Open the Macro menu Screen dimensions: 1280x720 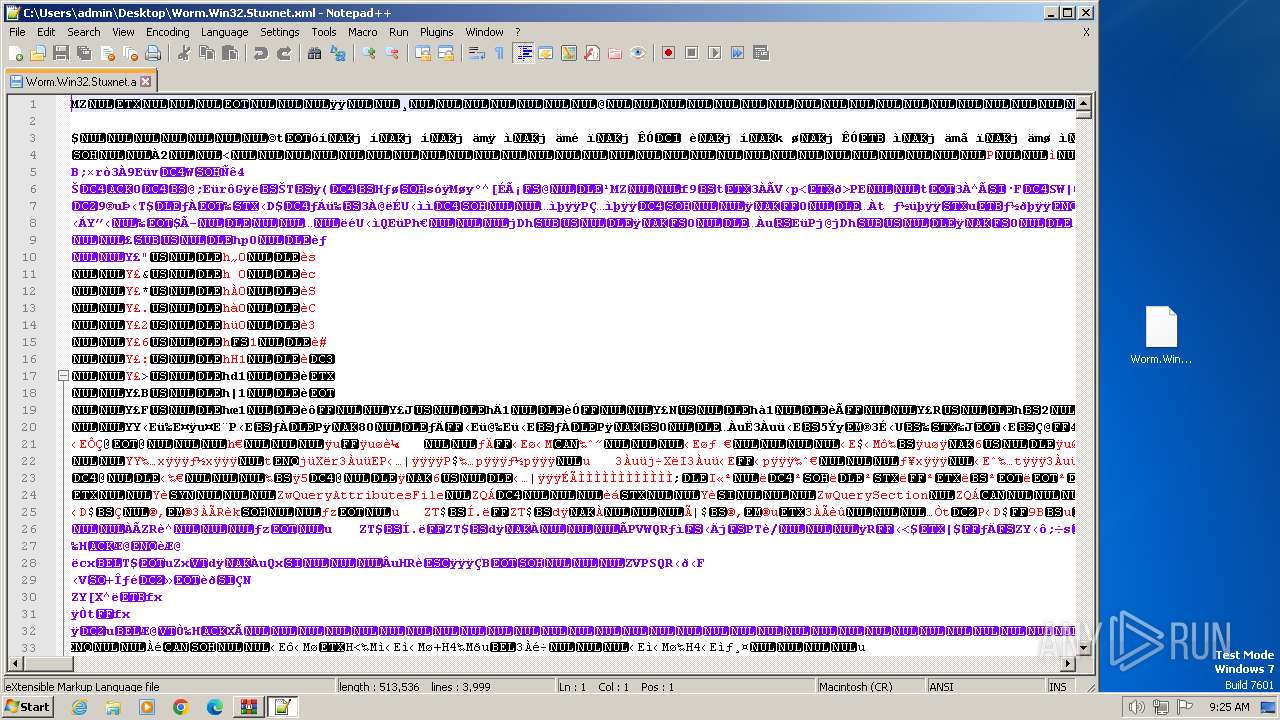[x=363, y=32]
